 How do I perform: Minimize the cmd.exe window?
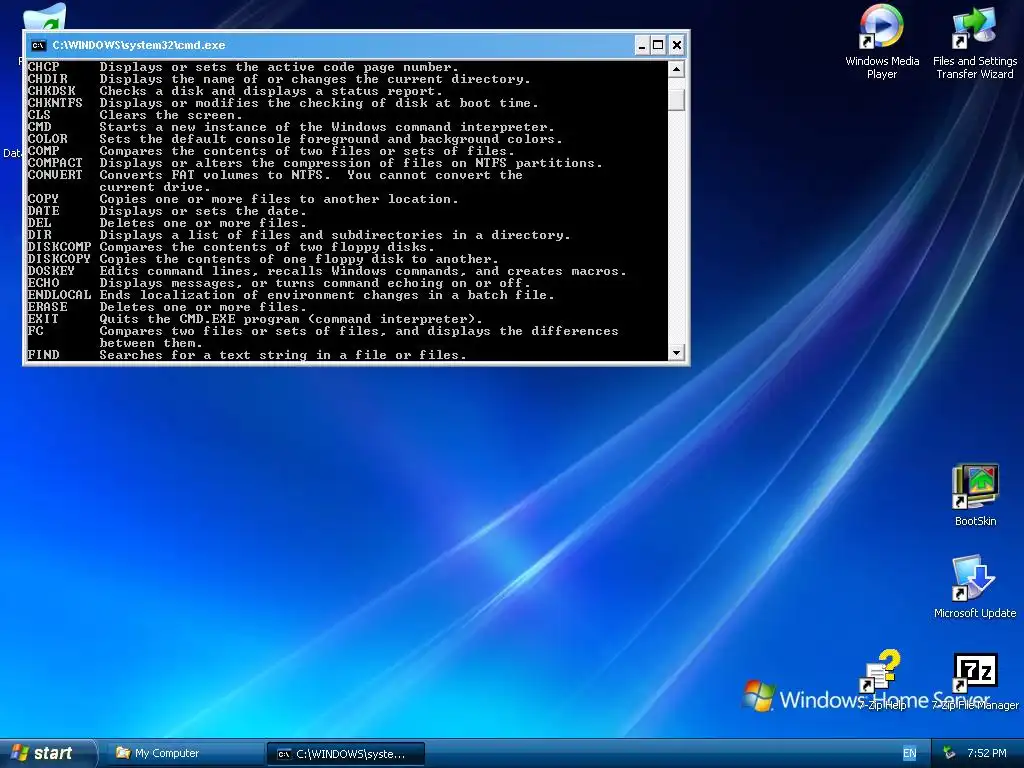pyautogui.click(x=642, y=45)
